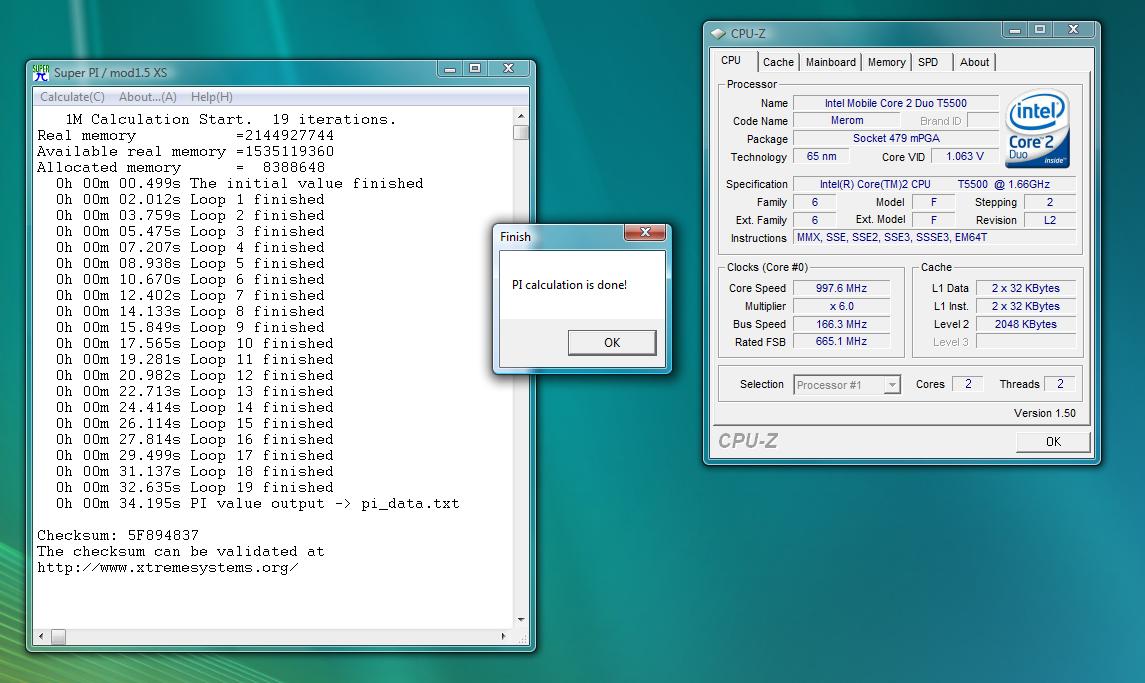Click the 'The initial value finished' line
The height and width of the screenshot is (683, 1145).
[240, 183]
